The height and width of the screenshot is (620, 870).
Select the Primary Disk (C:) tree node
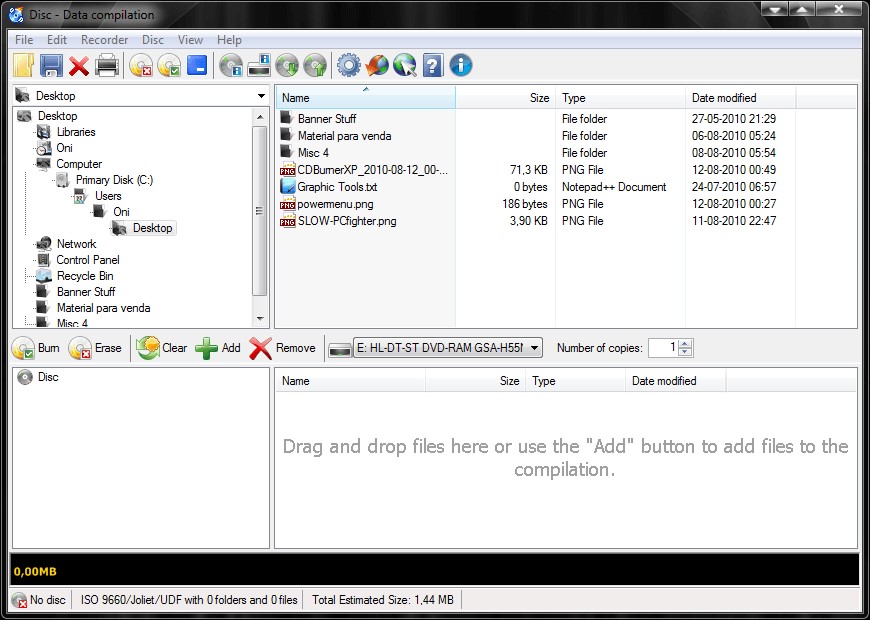tap(112, 180)
